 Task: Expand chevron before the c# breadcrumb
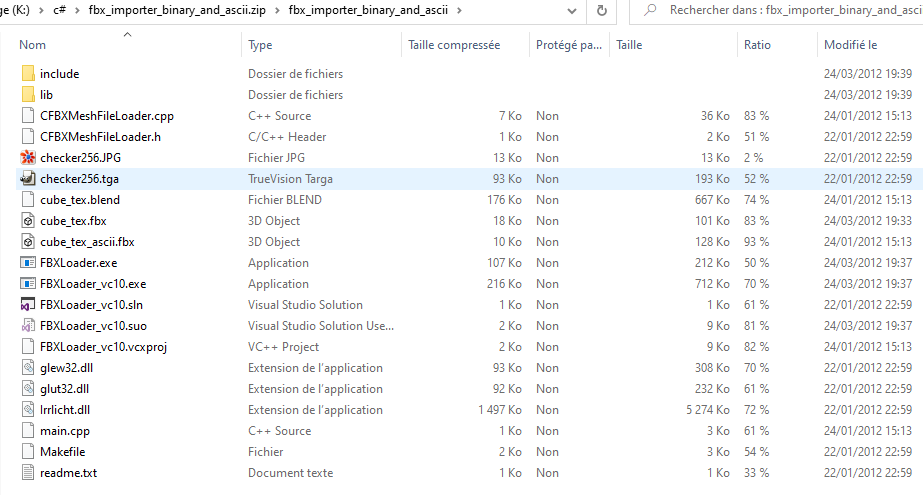pyautogui.click(x=42, y=11)
